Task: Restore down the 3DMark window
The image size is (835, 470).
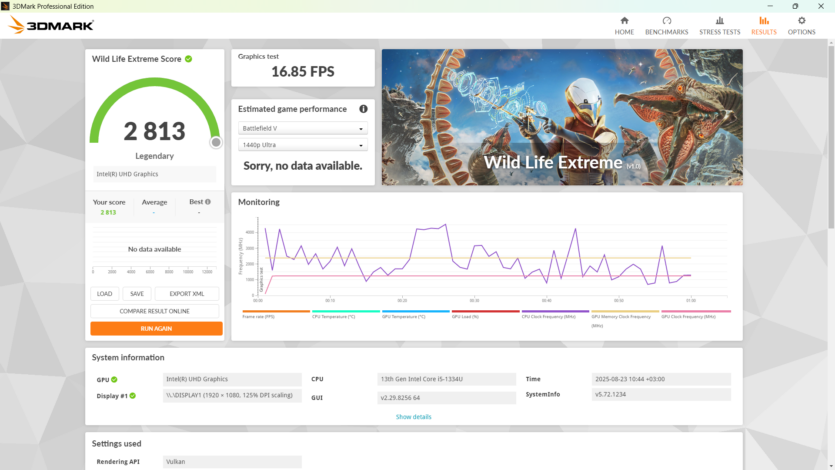Action: (795, 6)
